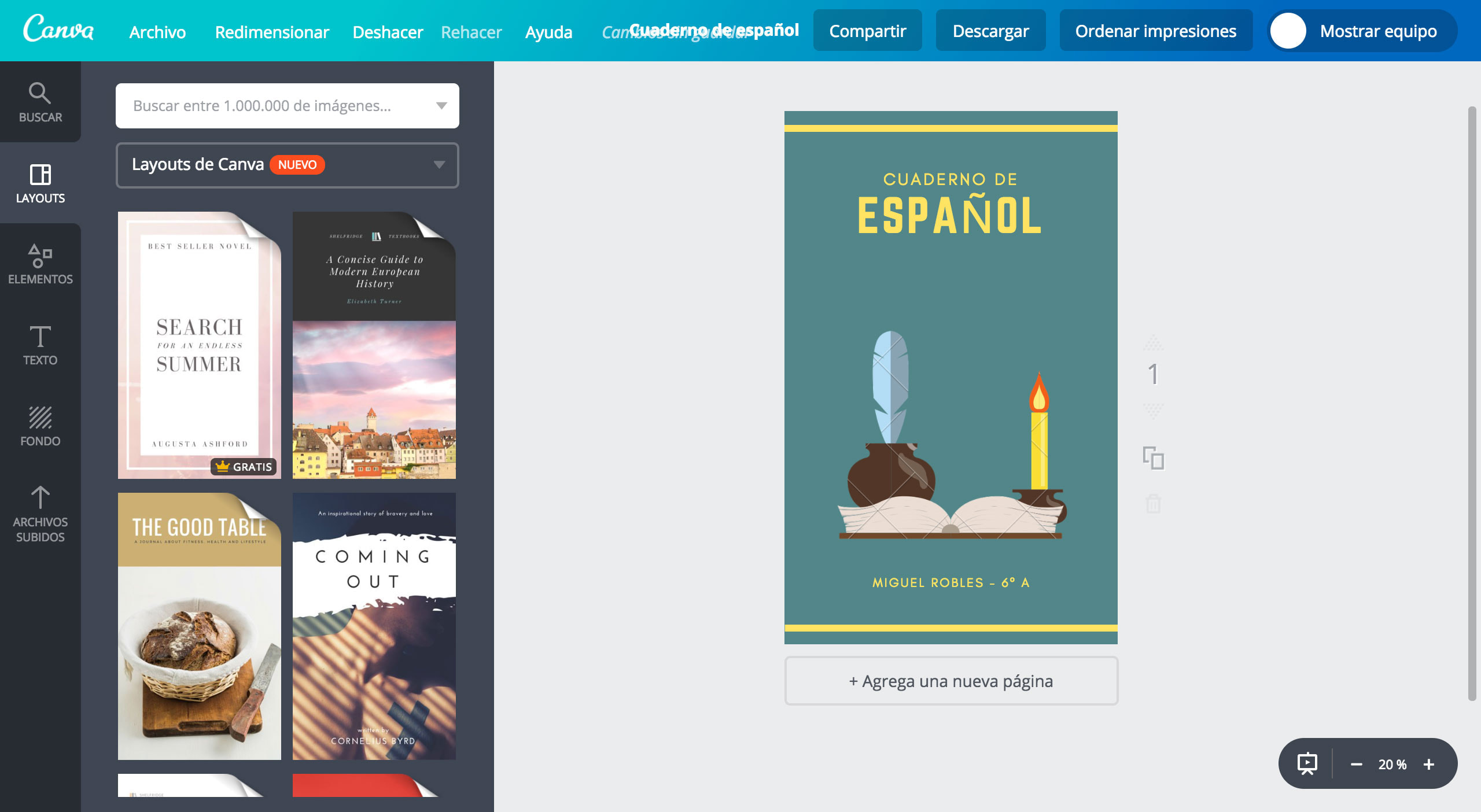Image resolution: width=1481 pixels, height=812 pixels.
Task: Click the delete page trash icon
Action: tap(1153, 503)
